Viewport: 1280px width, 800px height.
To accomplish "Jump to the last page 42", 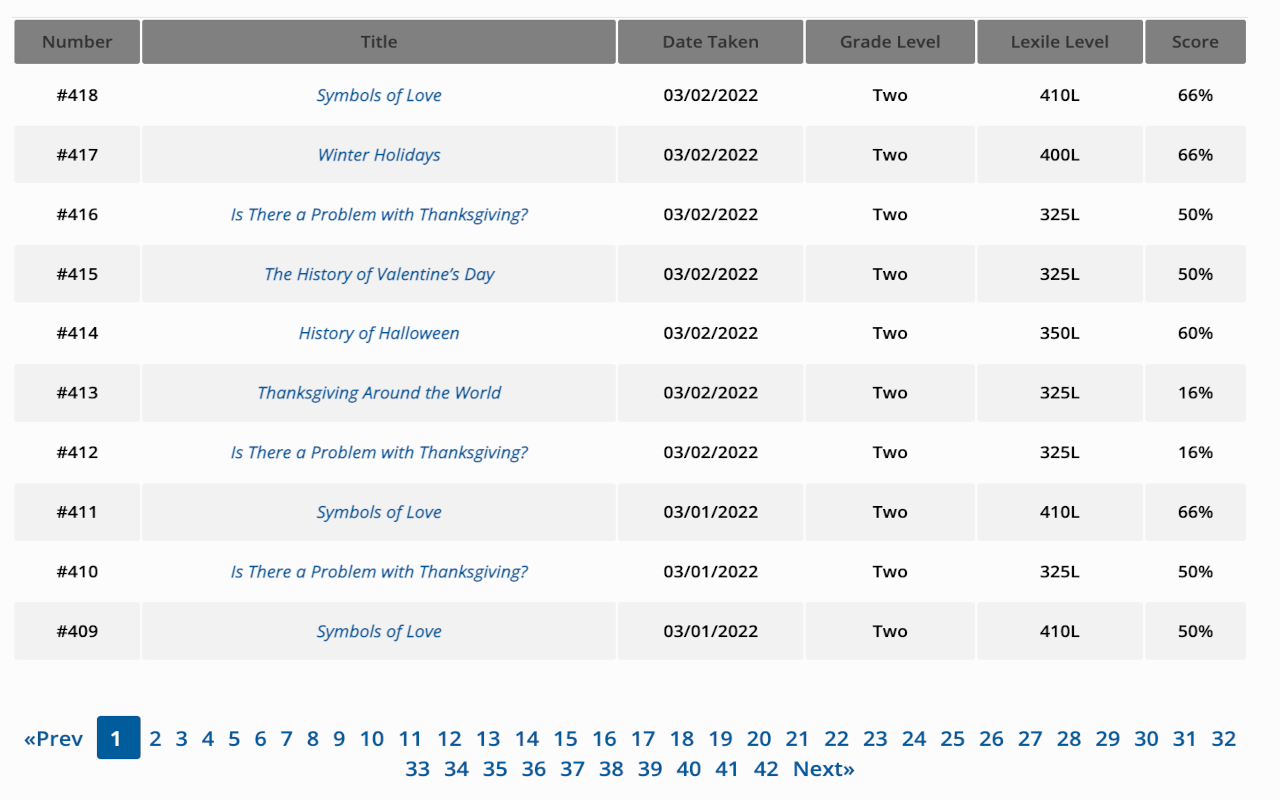I will (x=766, y=769).
